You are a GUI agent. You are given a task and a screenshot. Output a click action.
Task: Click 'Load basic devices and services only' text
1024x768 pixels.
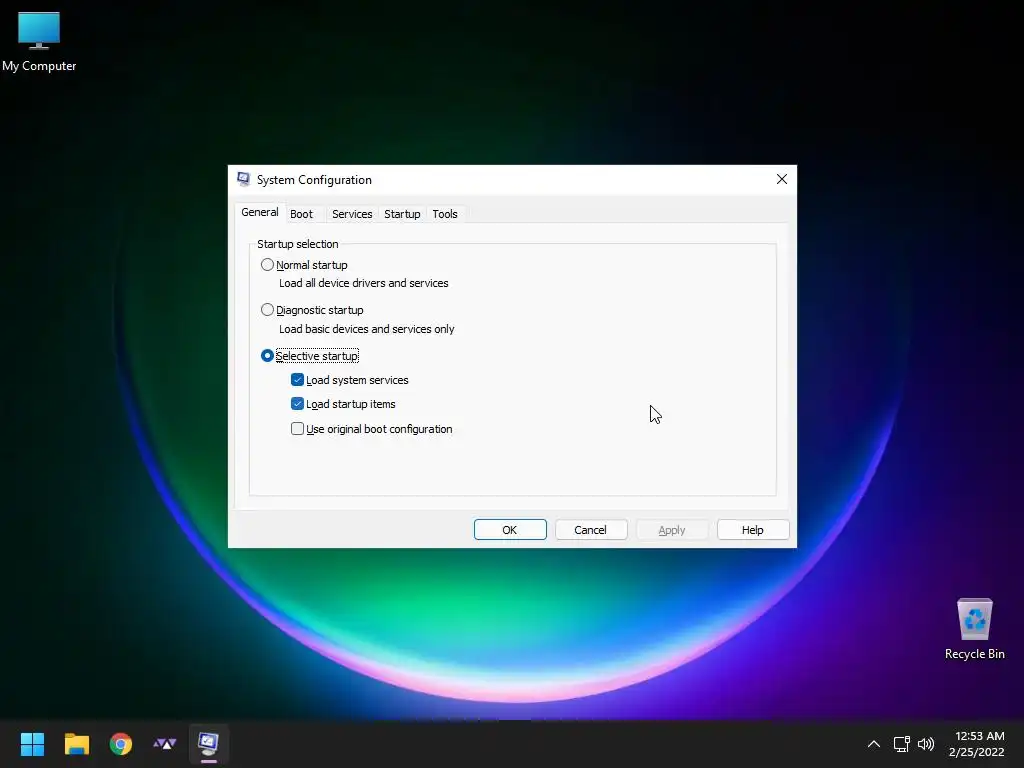coord(366,329)
